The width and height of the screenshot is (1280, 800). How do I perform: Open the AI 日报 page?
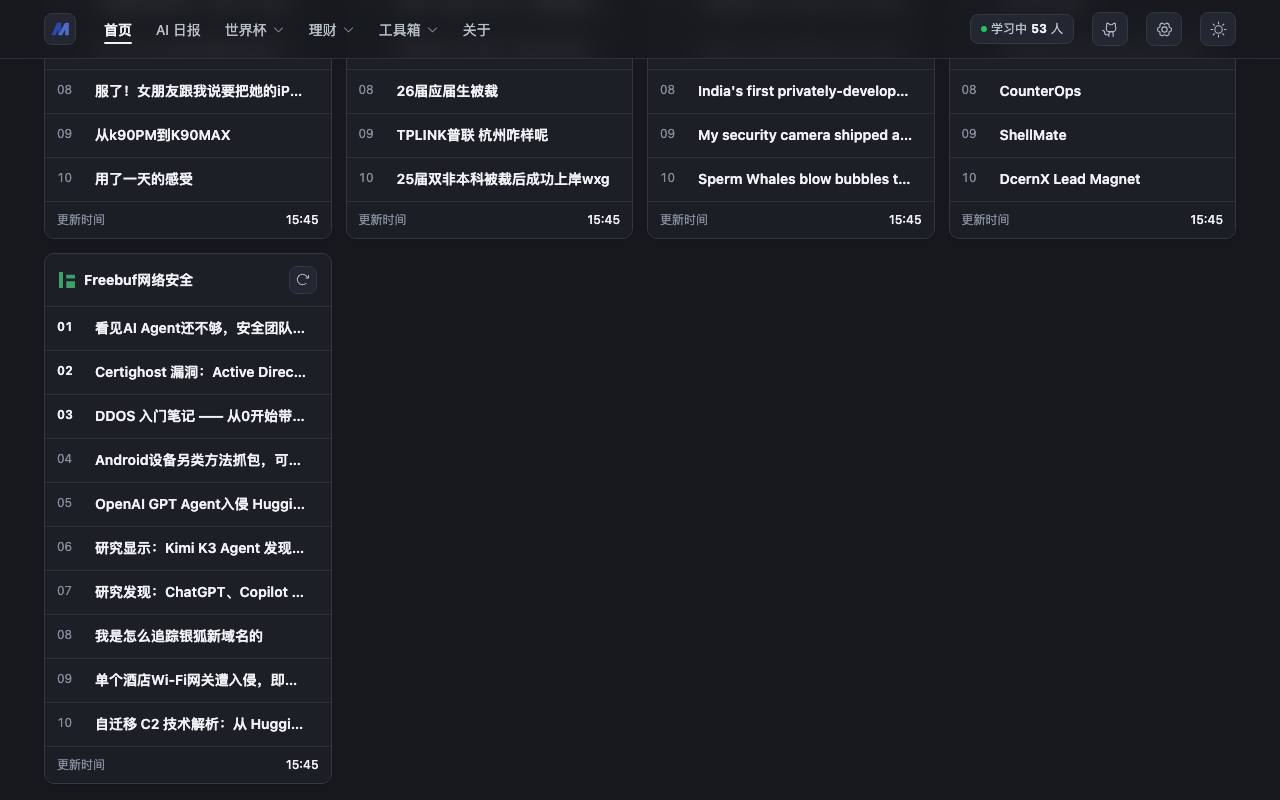point(178,30)
